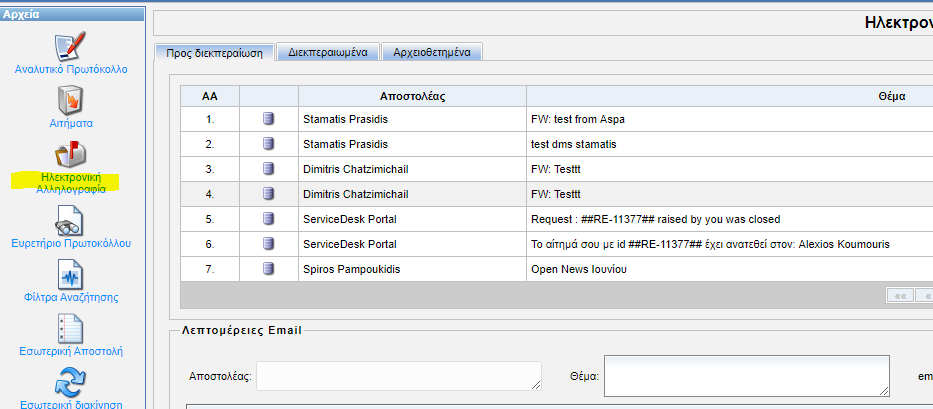Open the Εσωτερική διακίνηση arrows icon
Screen dimensions: 933x409
coord(71,384)
